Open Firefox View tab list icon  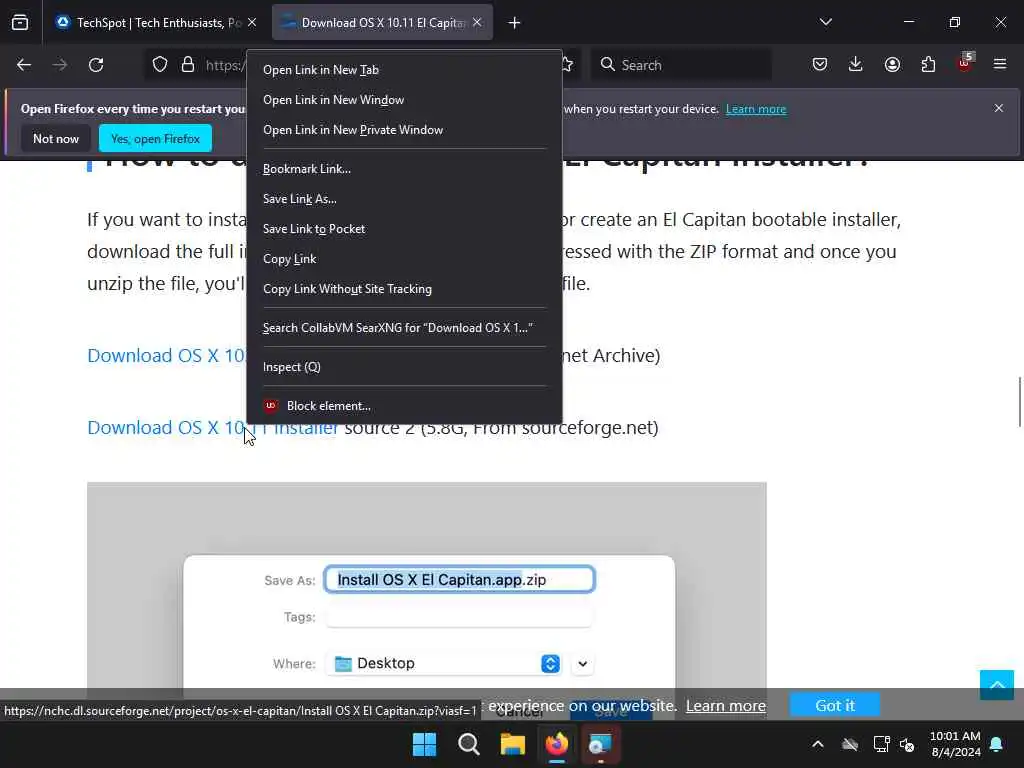click(x=20, y=23)
